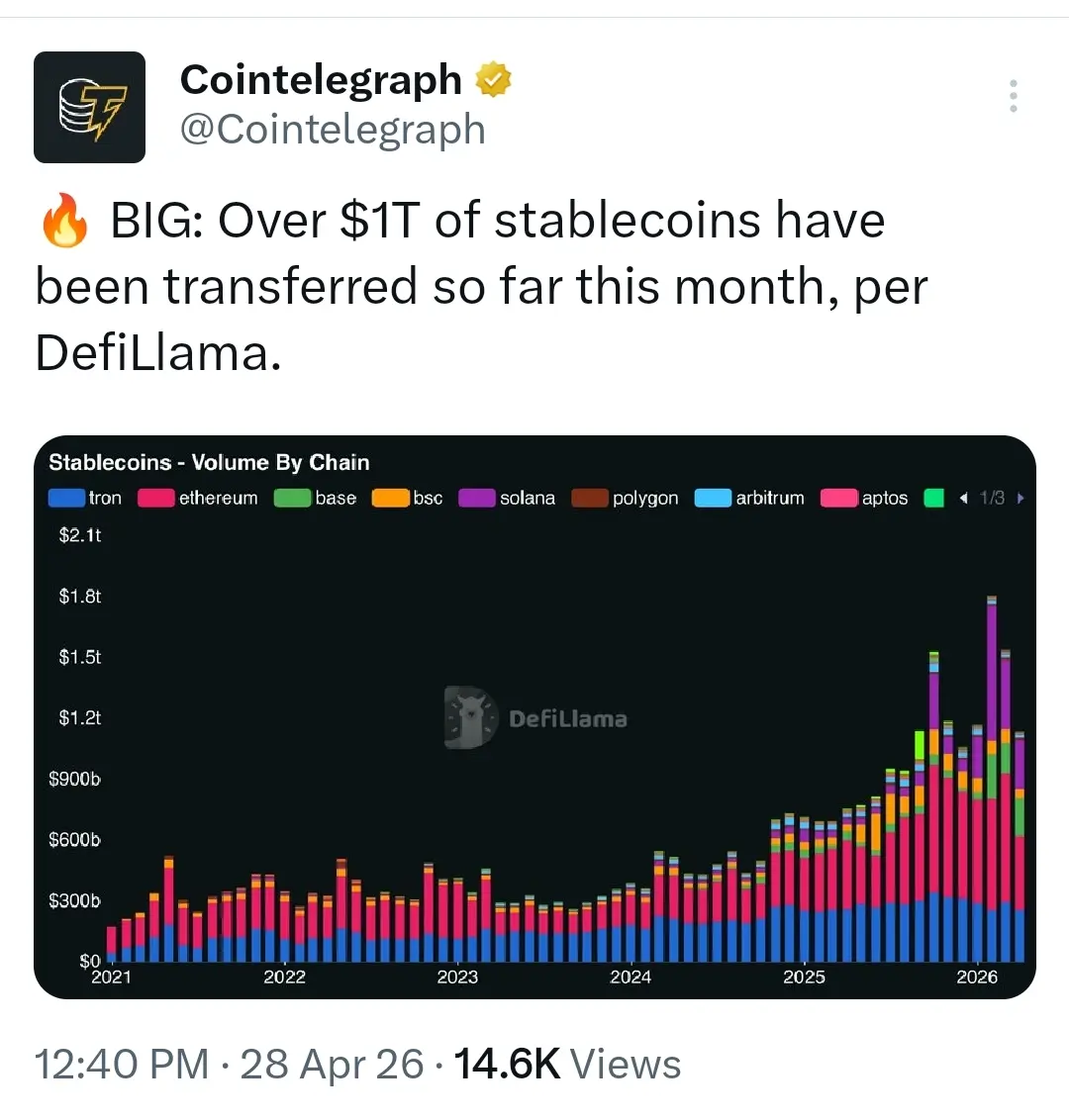Toggle the solana legend entry

click(507, 498)
